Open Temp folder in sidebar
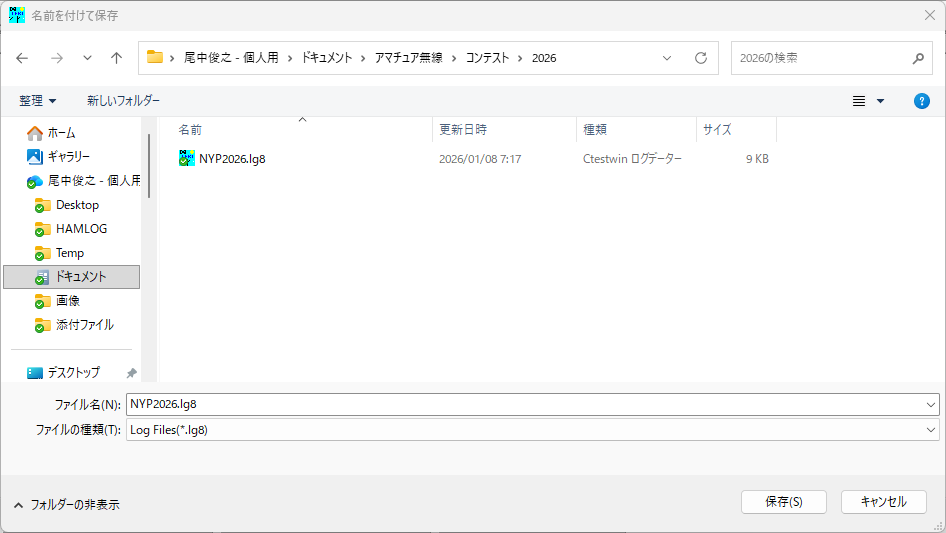The height and width of the screenshot is (533, 946). 70,253
